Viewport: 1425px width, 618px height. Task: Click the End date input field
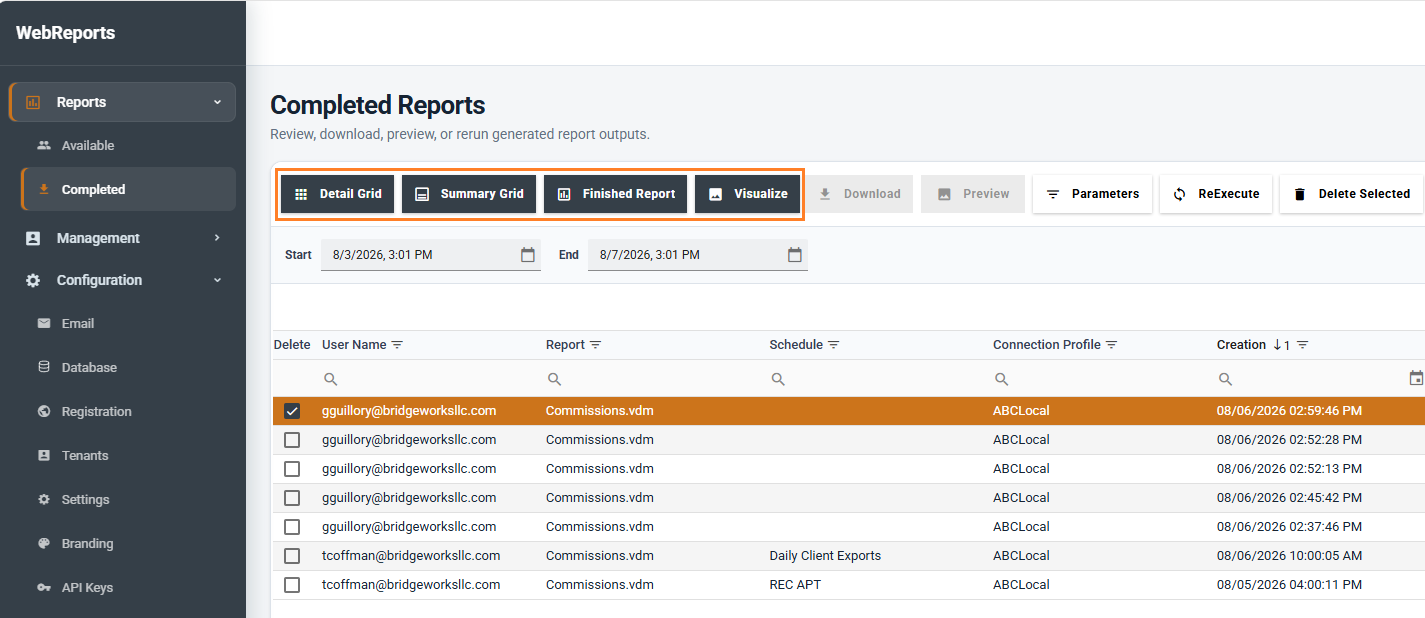[698, 255]
